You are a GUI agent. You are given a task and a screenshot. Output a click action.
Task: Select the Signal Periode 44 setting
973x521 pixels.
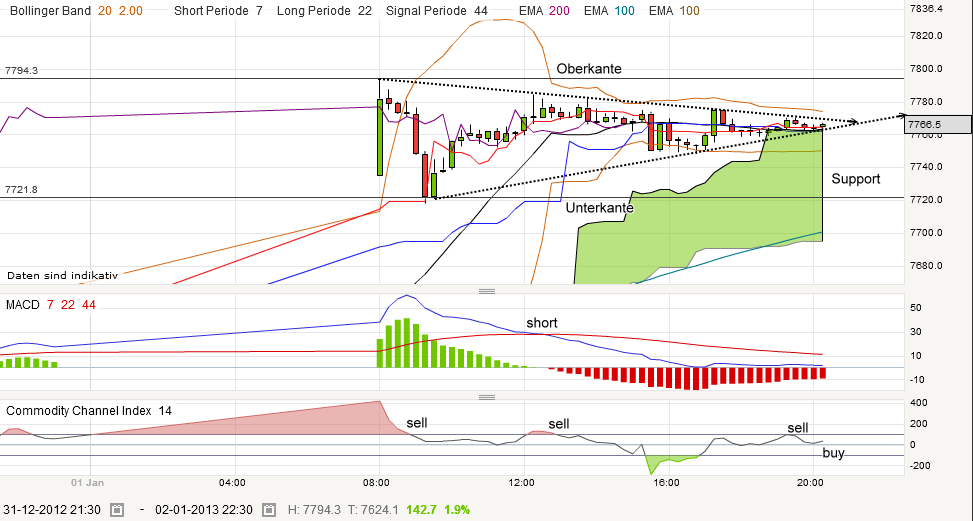click(437, 11)
